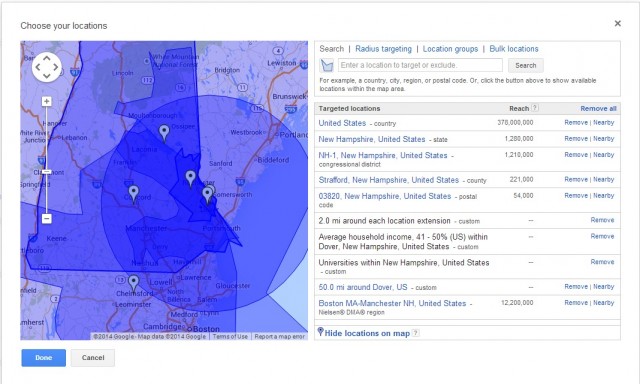Open the Bulk locations tab
This screenshot has height=384, width=640.
point(514,49)
